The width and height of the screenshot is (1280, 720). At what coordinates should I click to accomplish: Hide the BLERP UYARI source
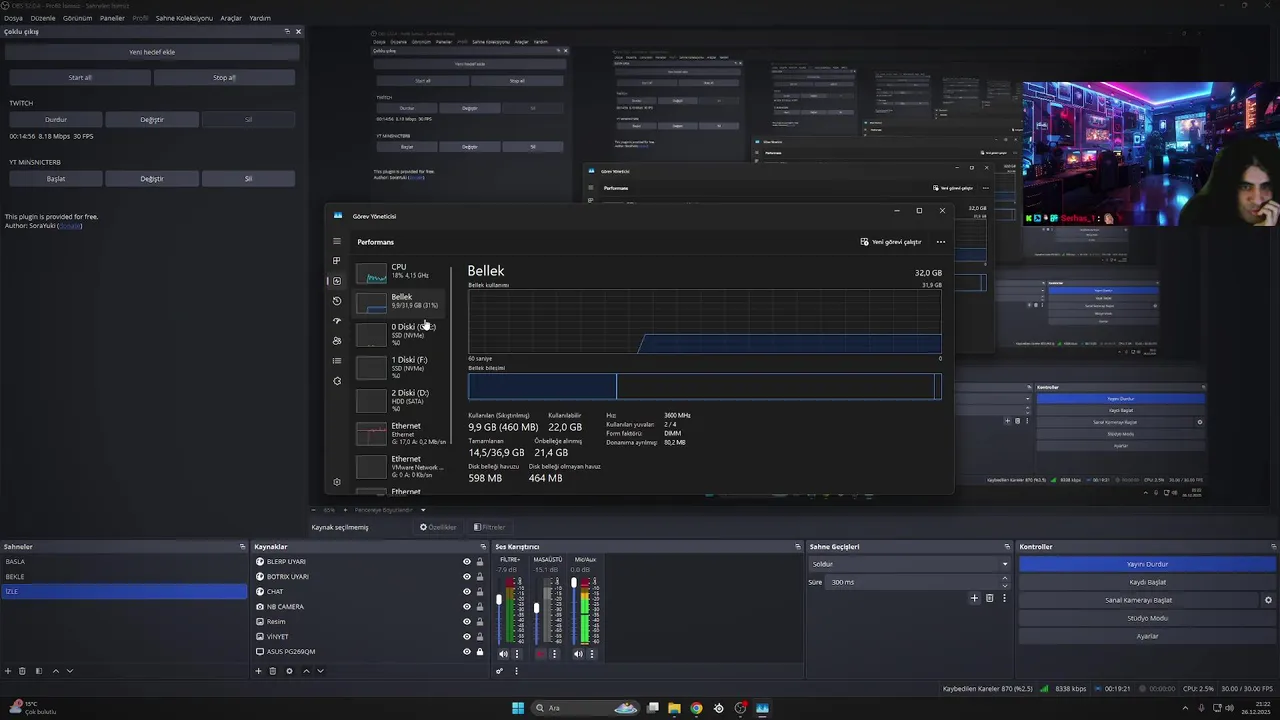466,562
